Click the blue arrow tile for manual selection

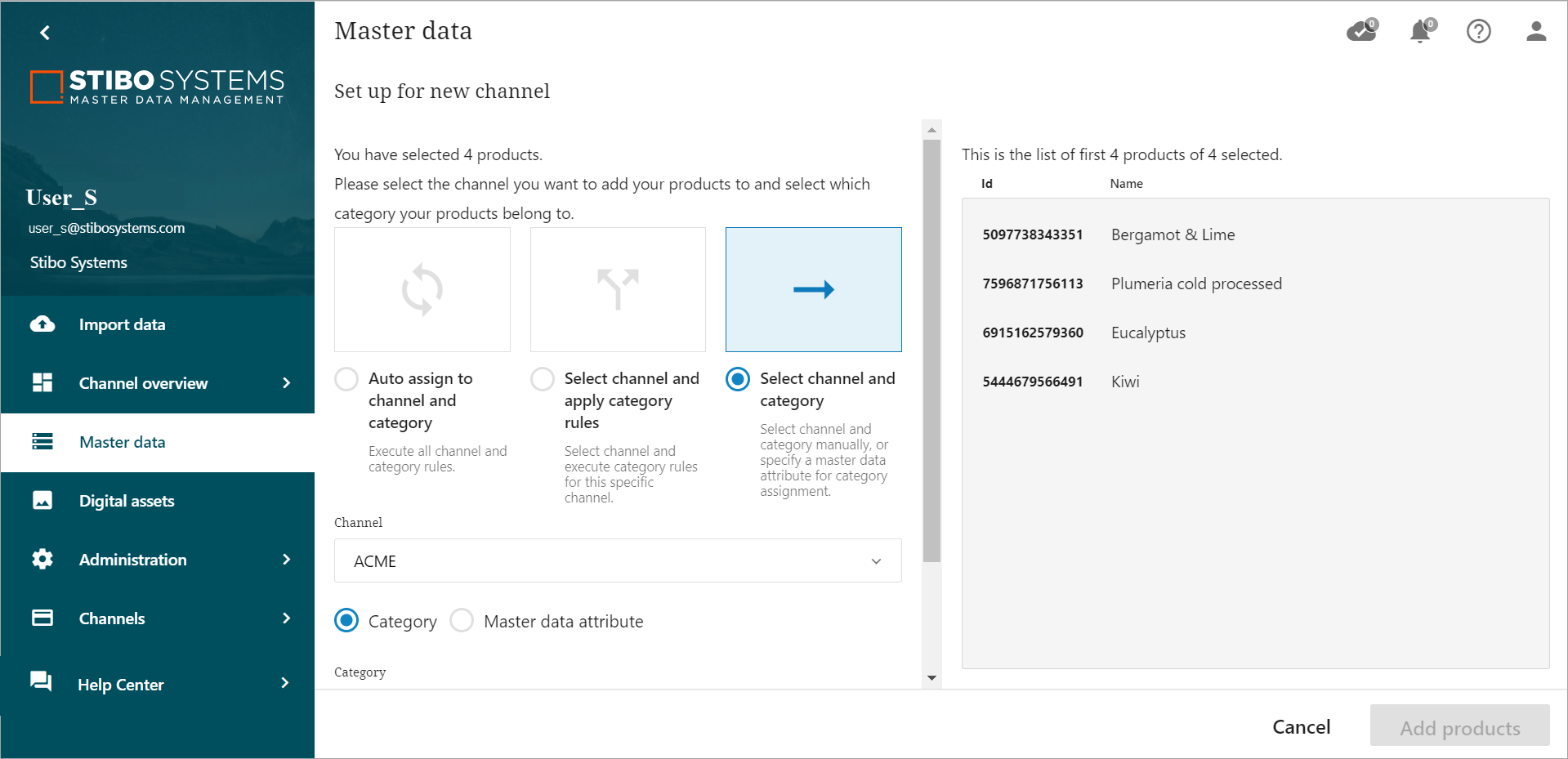pos(813,289)
